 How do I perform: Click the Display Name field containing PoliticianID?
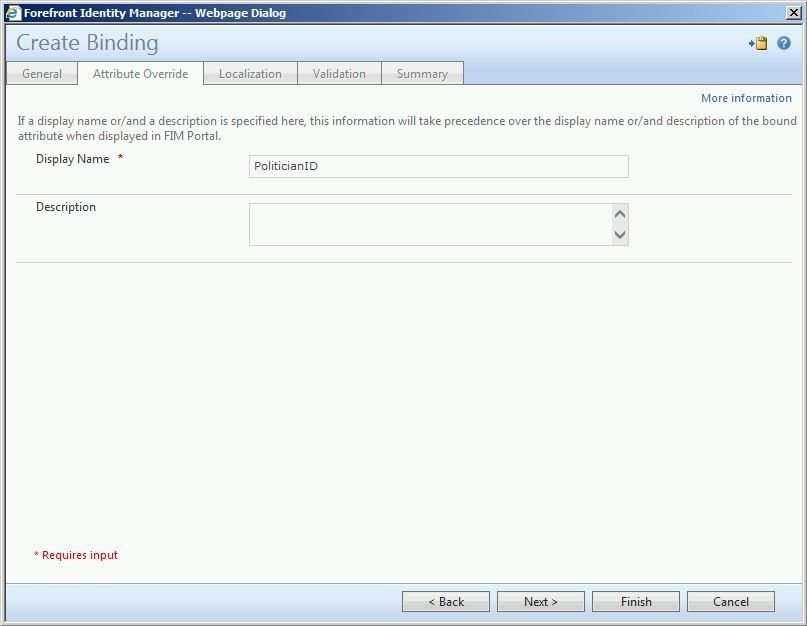[438, 166]
